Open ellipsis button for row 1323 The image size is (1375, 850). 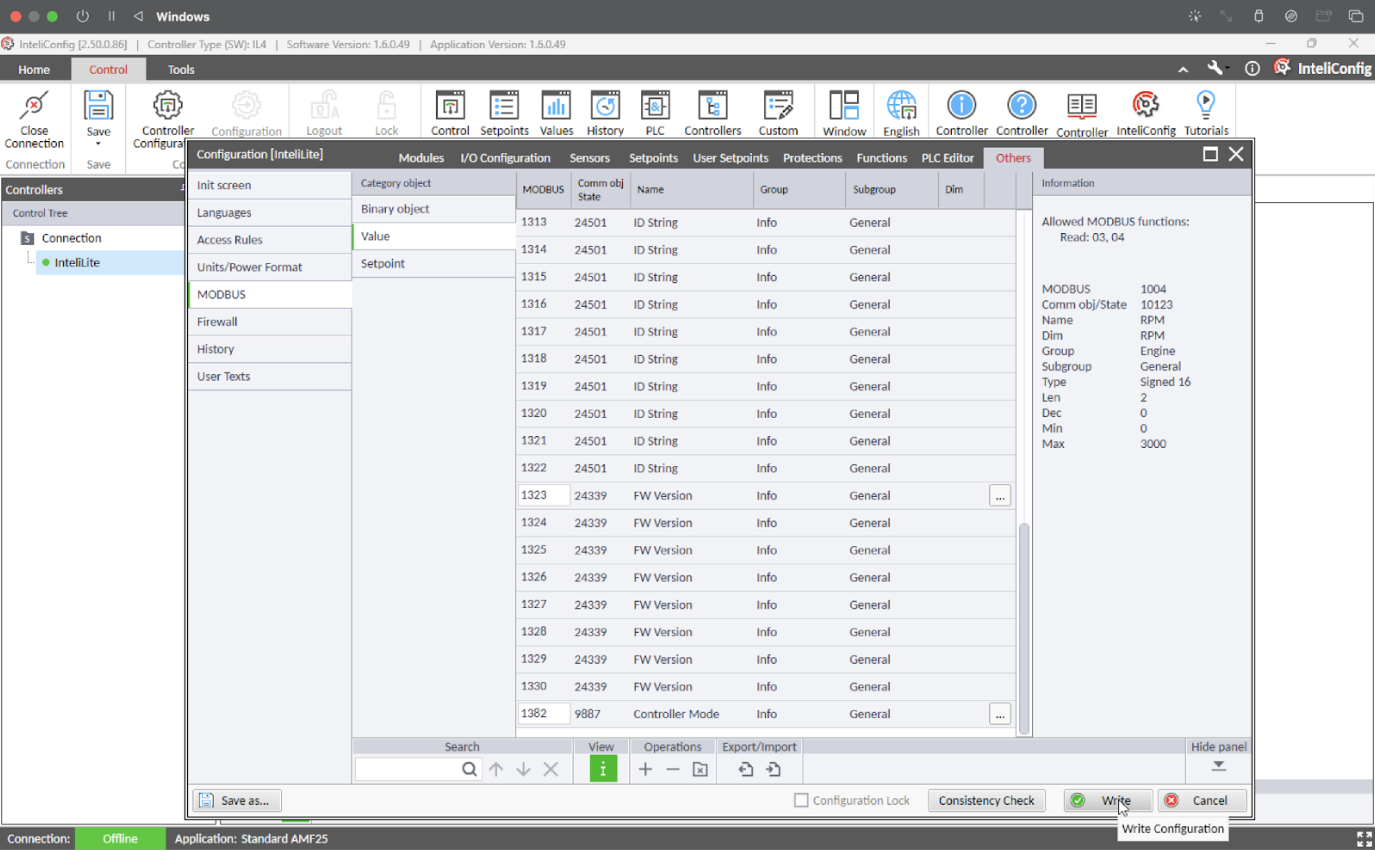click(x=1000, y=496)
